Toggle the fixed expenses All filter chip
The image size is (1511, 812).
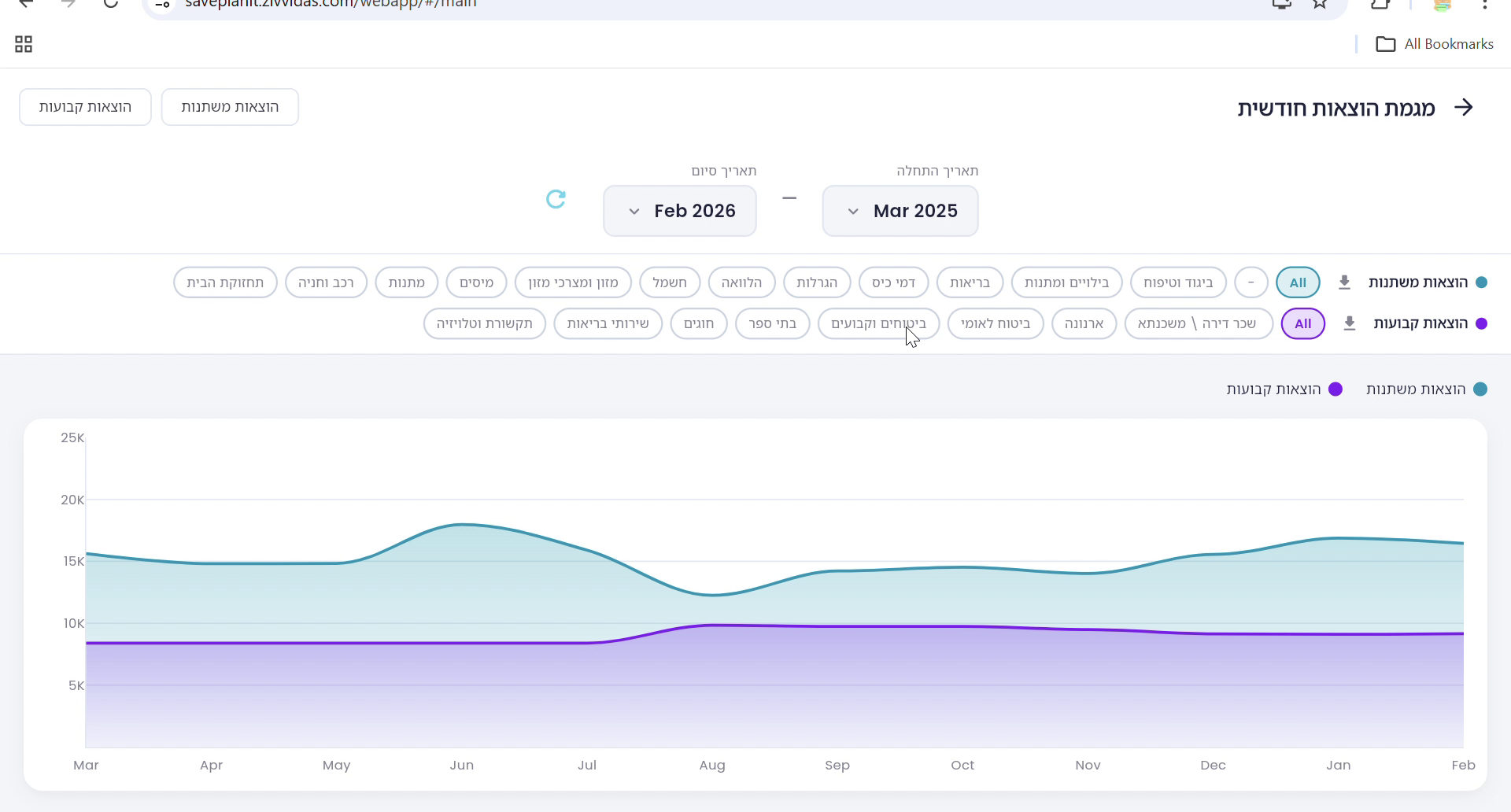1302,323
